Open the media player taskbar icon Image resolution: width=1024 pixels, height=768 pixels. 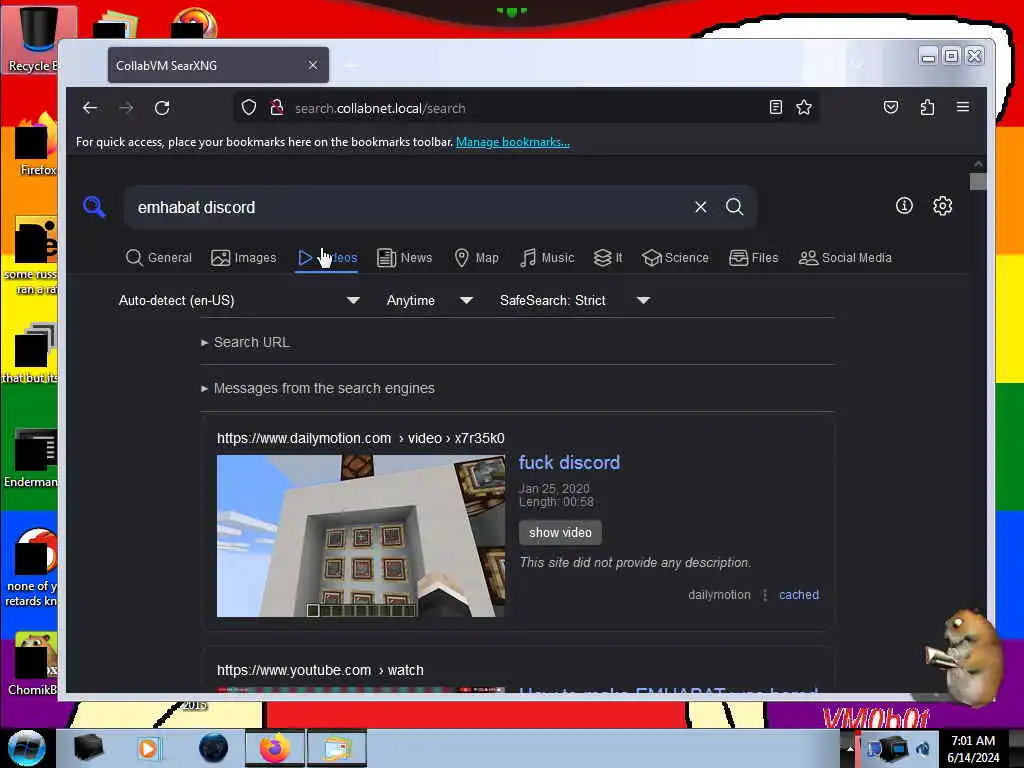tap(149, 748)
